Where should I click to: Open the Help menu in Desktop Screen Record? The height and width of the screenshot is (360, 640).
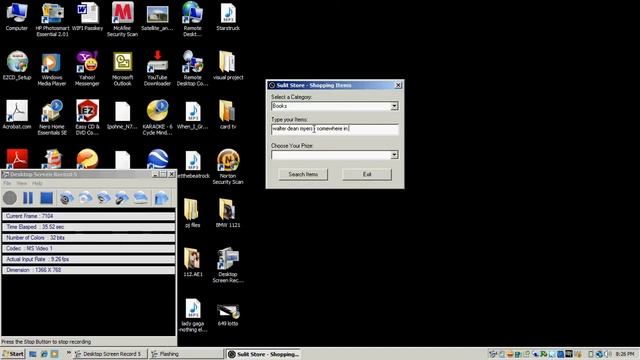[x=37, y=184]
